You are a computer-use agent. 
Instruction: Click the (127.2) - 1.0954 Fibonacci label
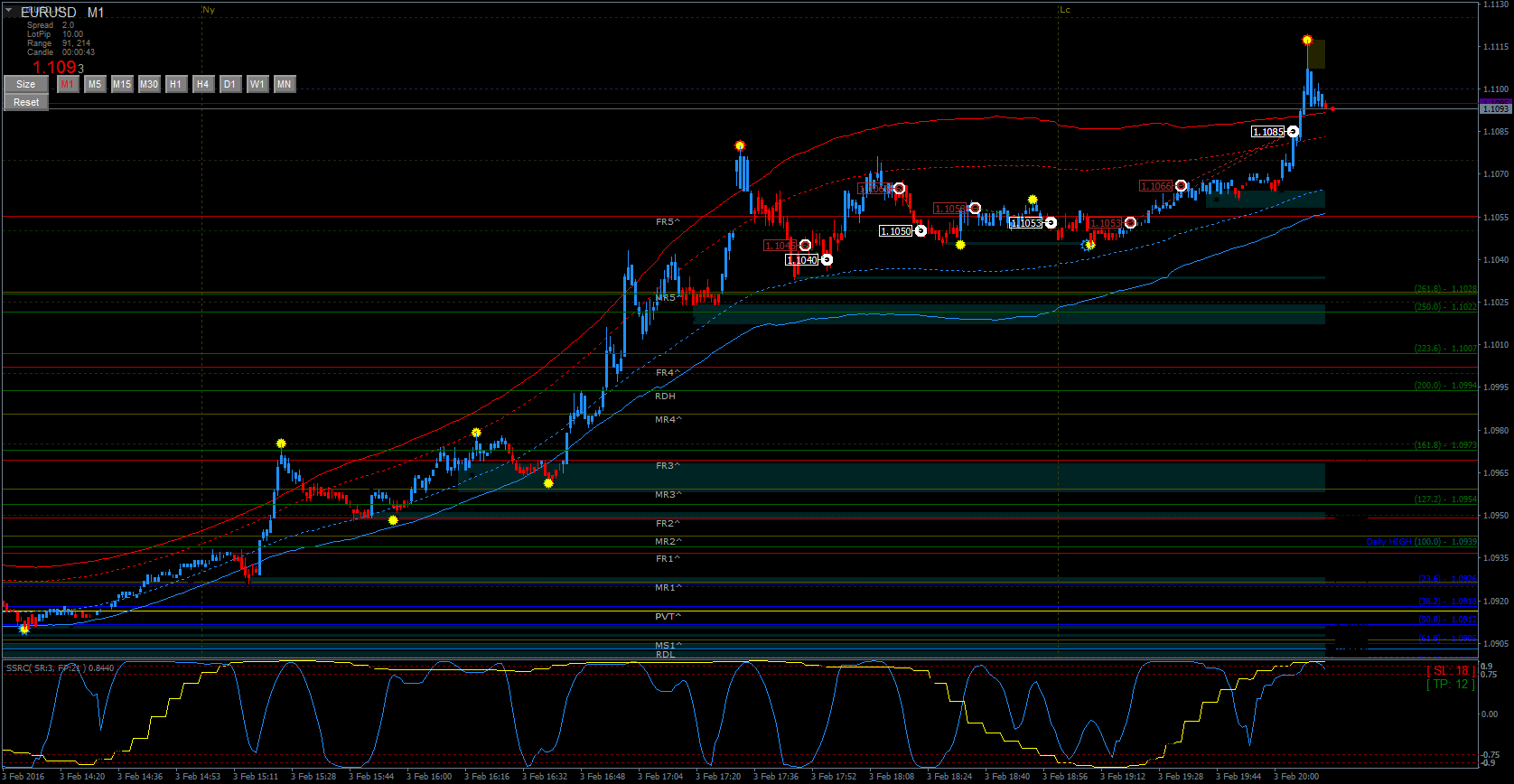pyautogui.click(x=1445, y=499)
